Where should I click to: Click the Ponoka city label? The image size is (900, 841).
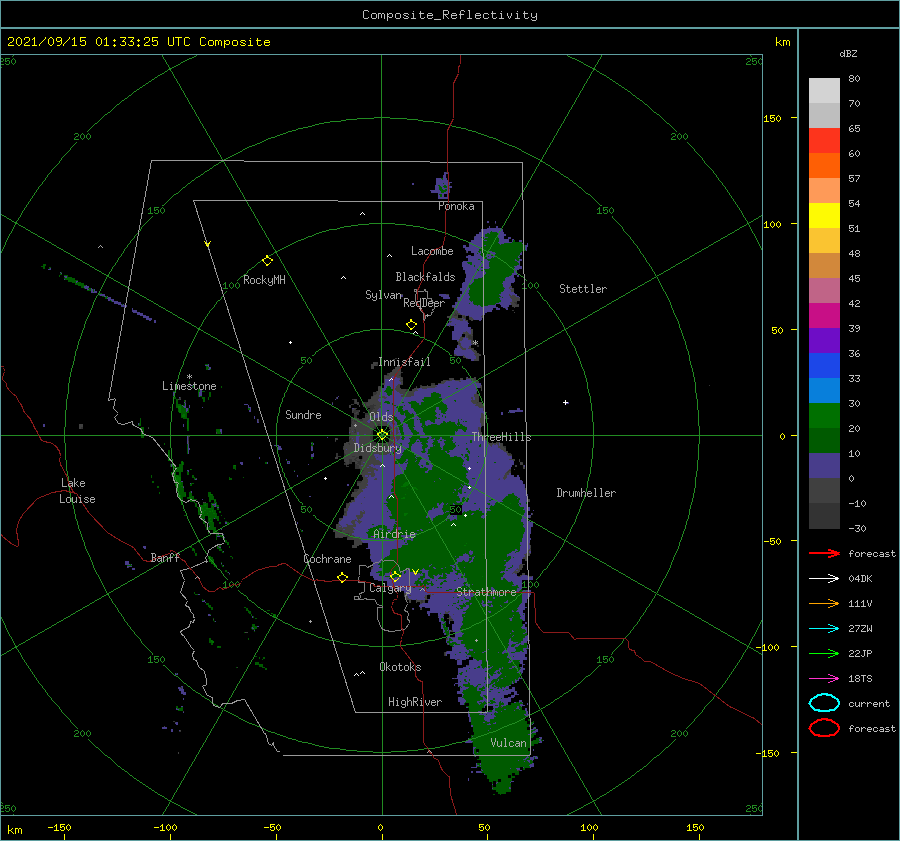point(456,206)
